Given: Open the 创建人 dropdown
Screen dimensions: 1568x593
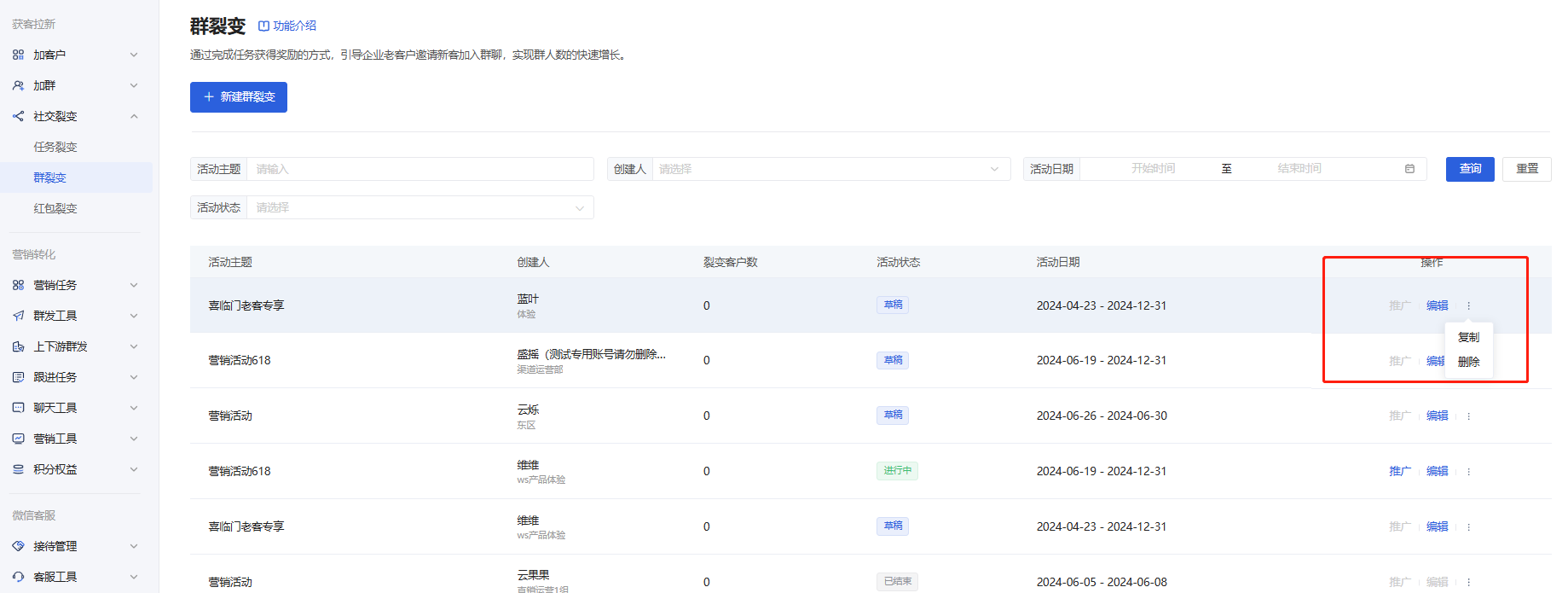Looking at the screenshot, I should click(831, 169).
